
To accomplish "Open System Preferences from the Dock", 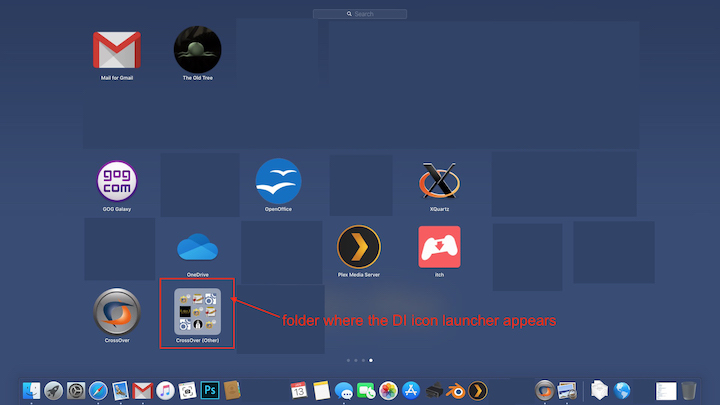I will 76,391.
